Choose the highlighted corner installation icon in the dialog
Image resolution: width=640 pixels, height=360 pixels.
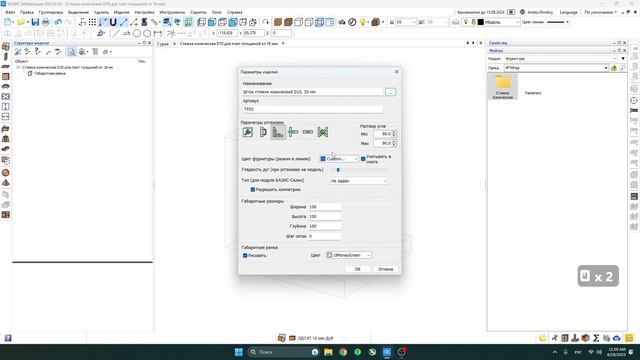pos(278,132)
